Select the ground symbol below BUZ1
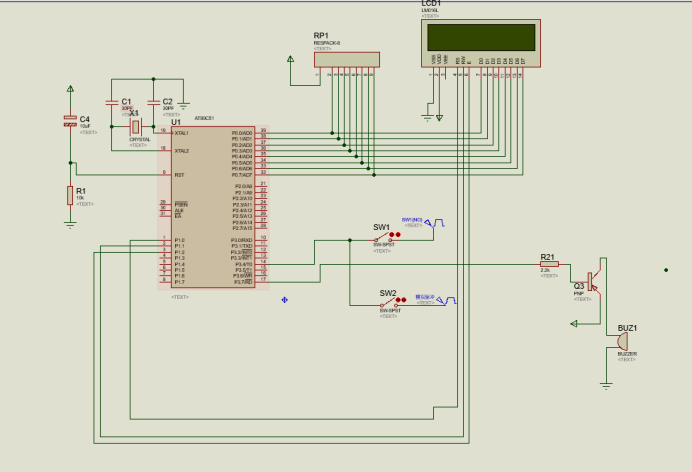 coord(606,386)
